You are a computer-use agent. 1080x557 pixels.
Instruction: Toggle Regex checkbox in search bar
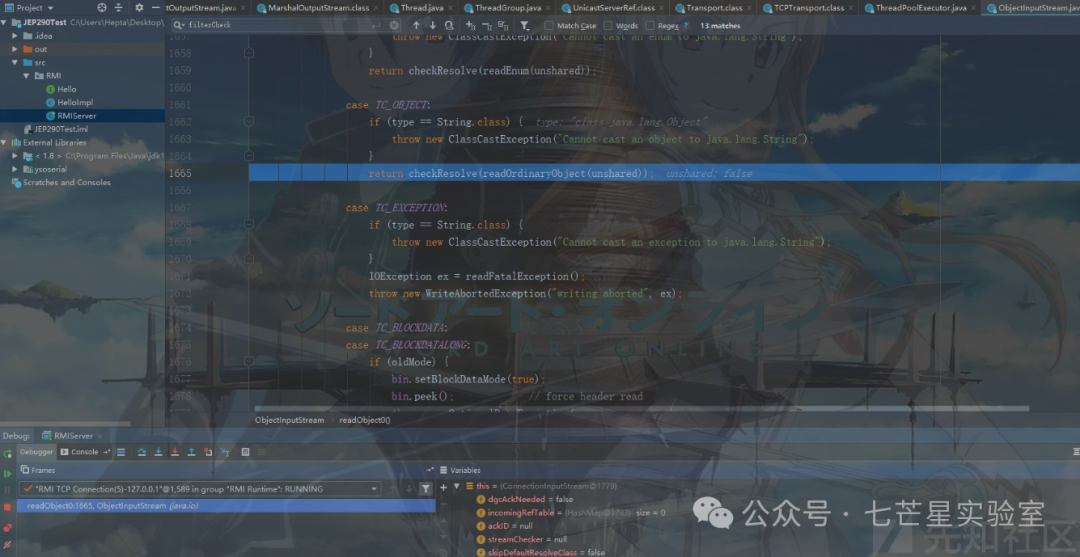point(650,25)
